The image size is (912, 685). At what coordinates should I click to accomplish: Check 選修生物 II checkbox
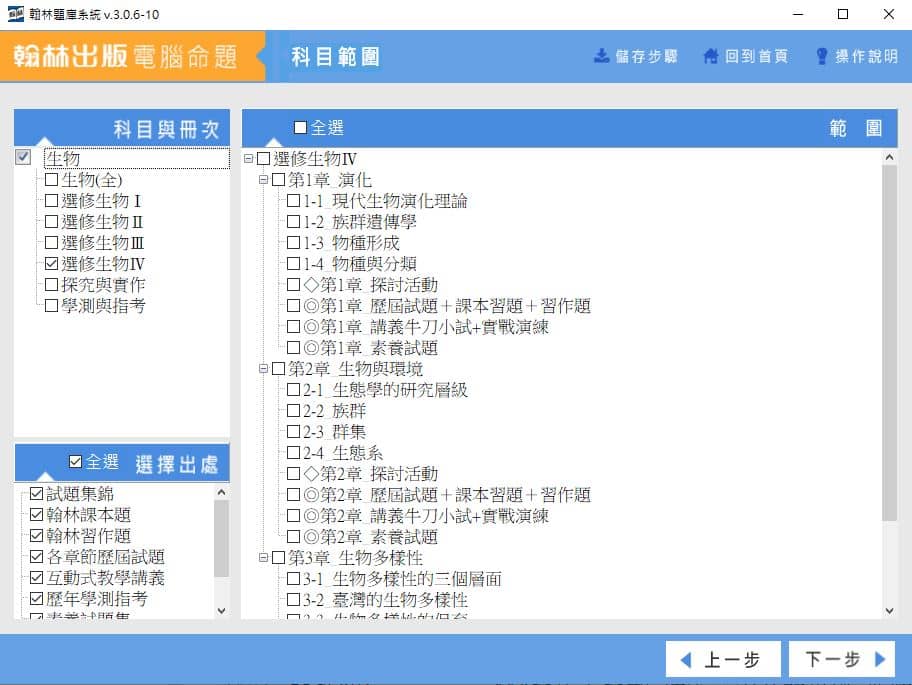click(x=51, y=222)
